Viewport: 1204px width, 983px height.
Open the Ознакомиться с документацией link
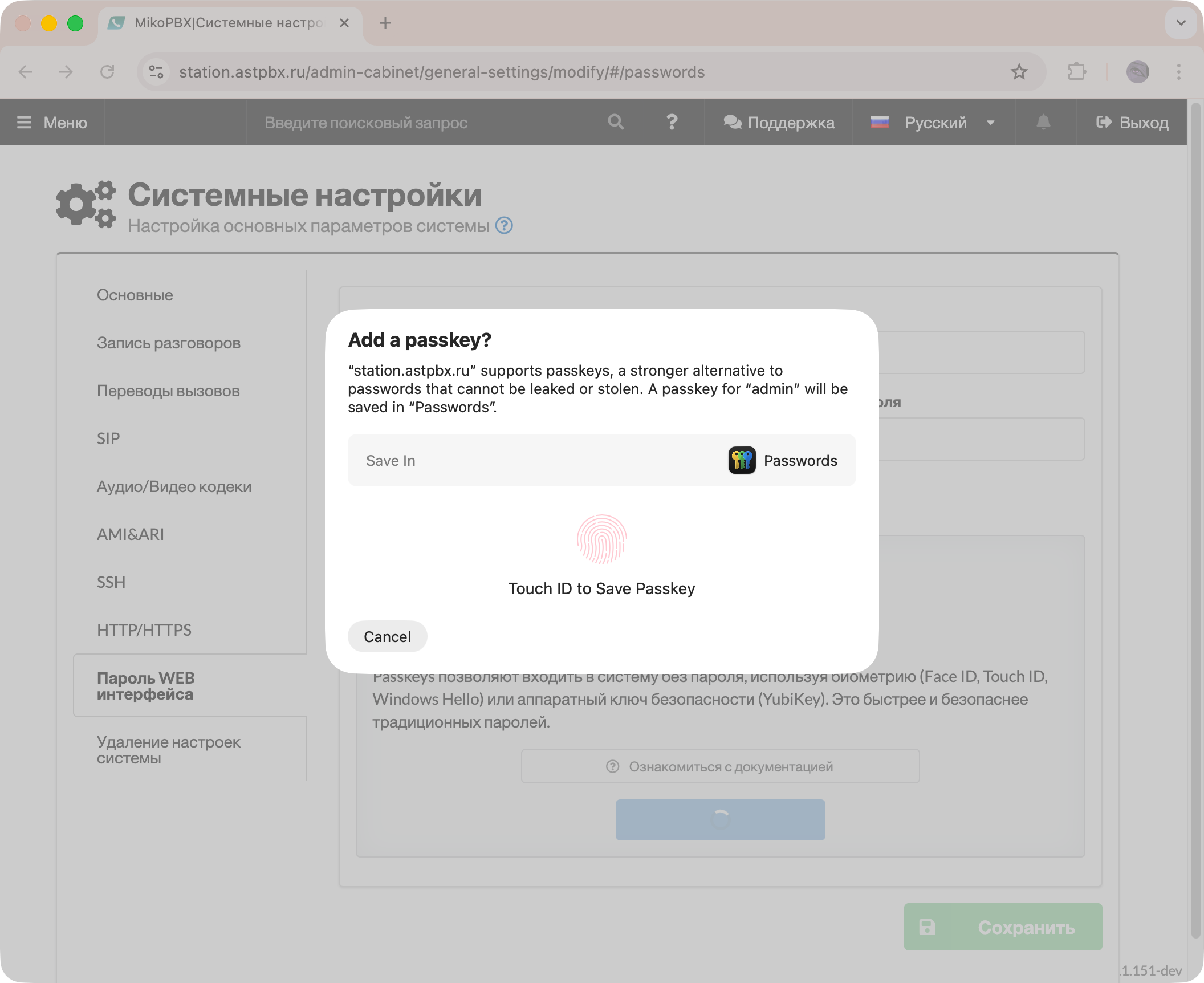(719, 766)
